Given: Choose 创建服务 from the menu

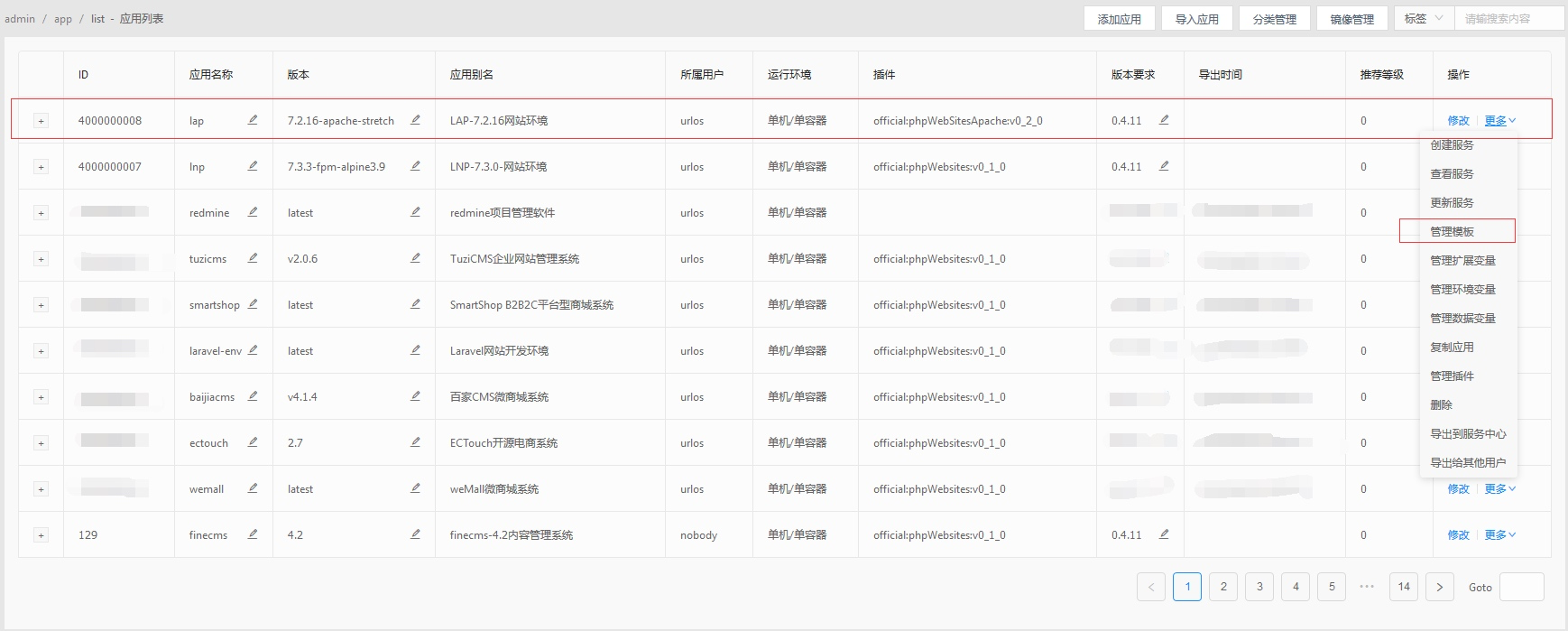Looking at the screenshot, I should click(1467, 144).
